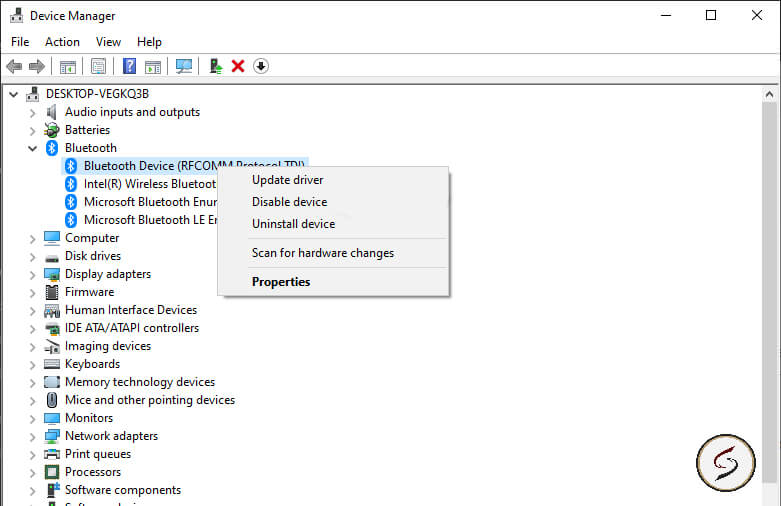Screen dimensions: 781x506
Task: Minimize the Device Manager window
Action: point(666,15)
